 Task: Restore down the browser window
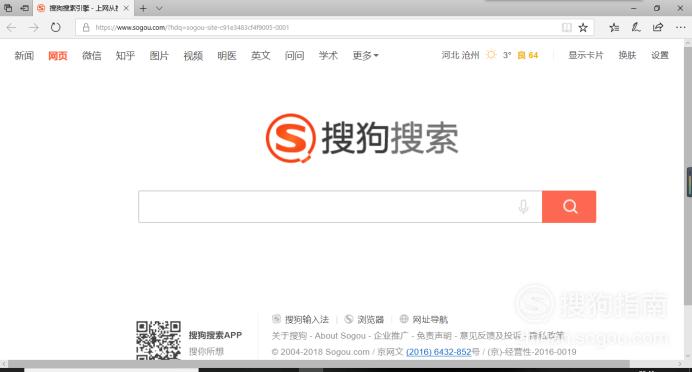click(x=657, y=8)
